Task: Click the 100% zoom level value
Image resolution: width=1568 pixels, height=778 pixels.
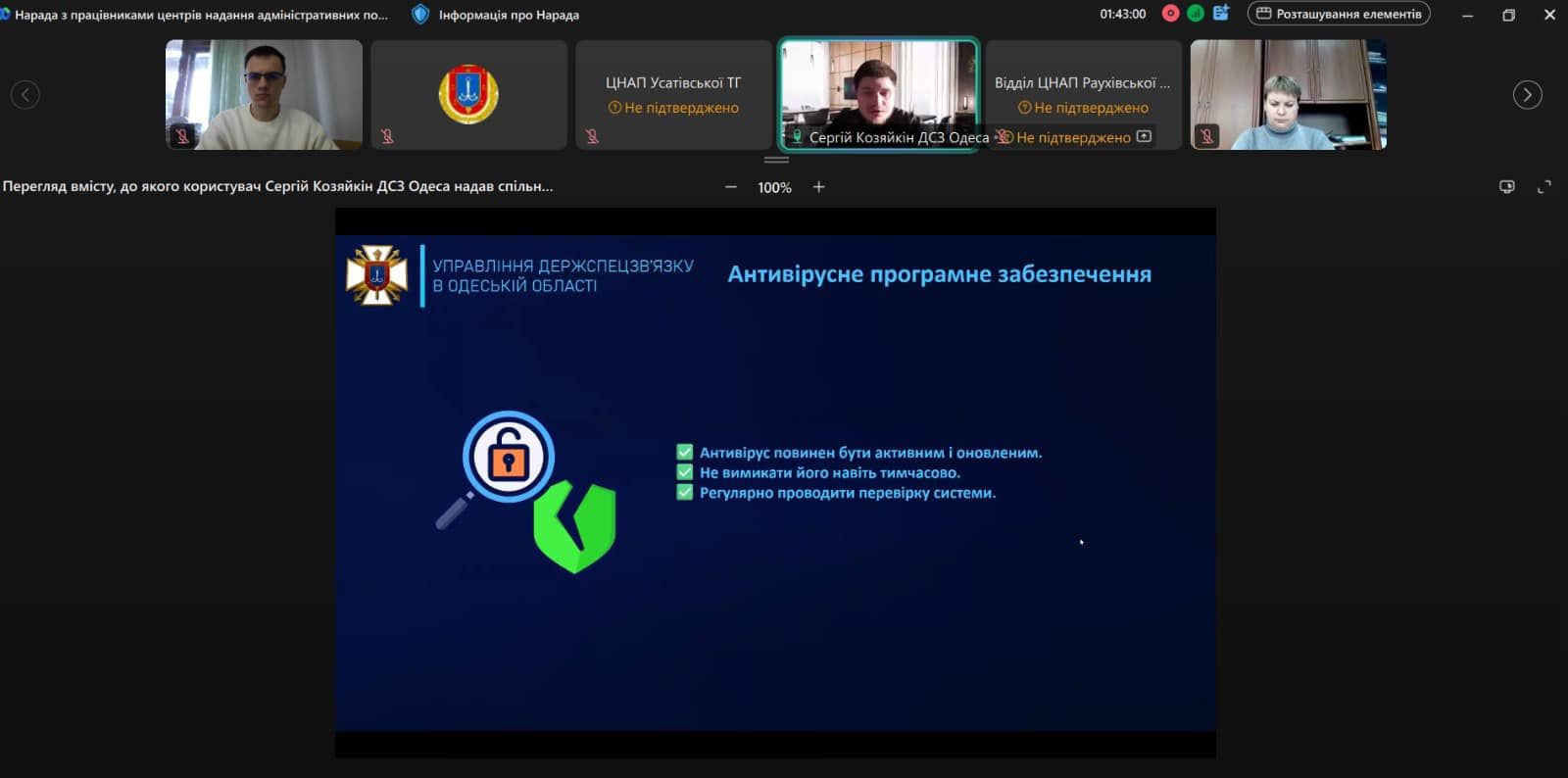Action: coord(774,187)
